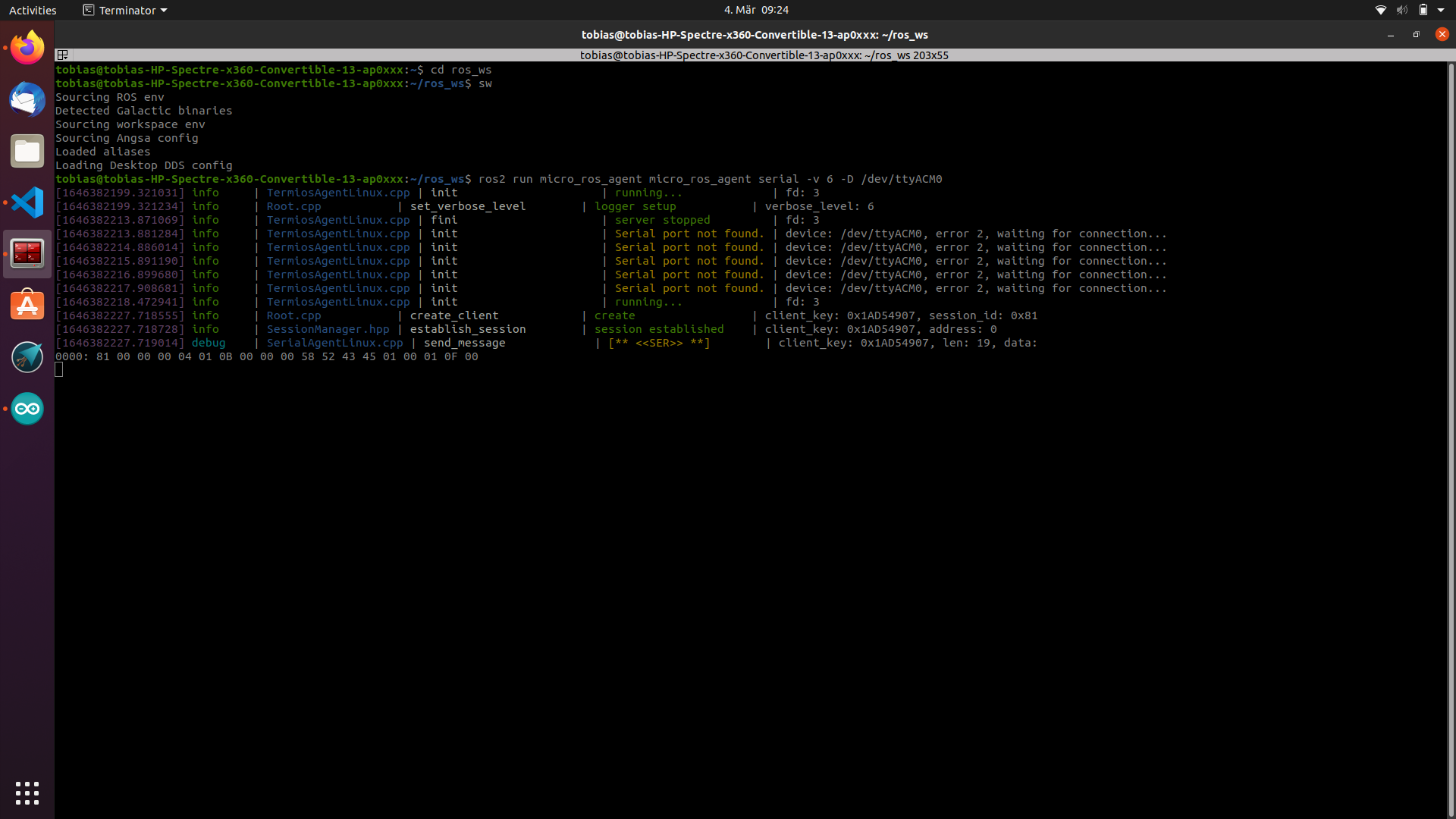1456x819 pixels.
Task: Unmute audio via the crossed-out speaker icon
Action: click(1402, 10)
